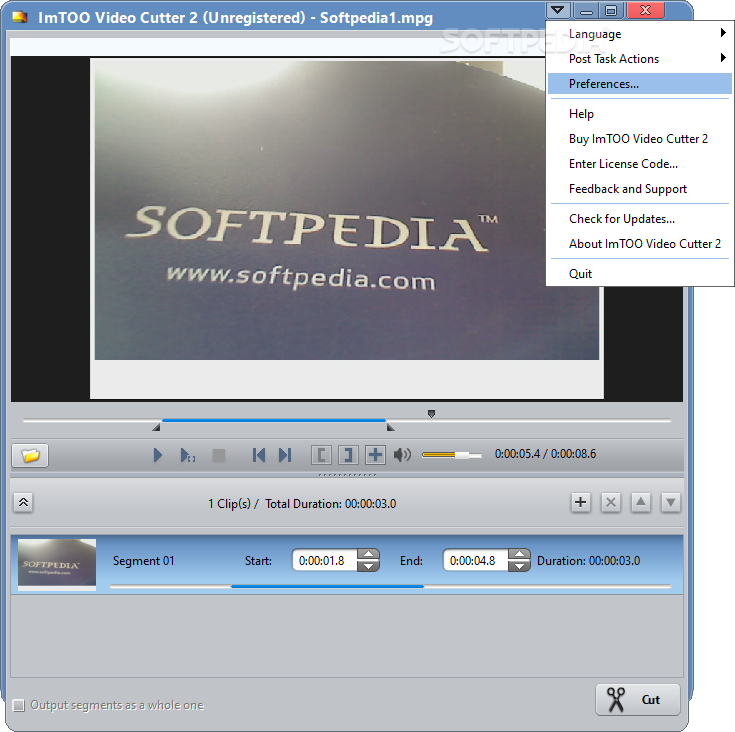Set the segment end point bracket

tap(348, 455)
